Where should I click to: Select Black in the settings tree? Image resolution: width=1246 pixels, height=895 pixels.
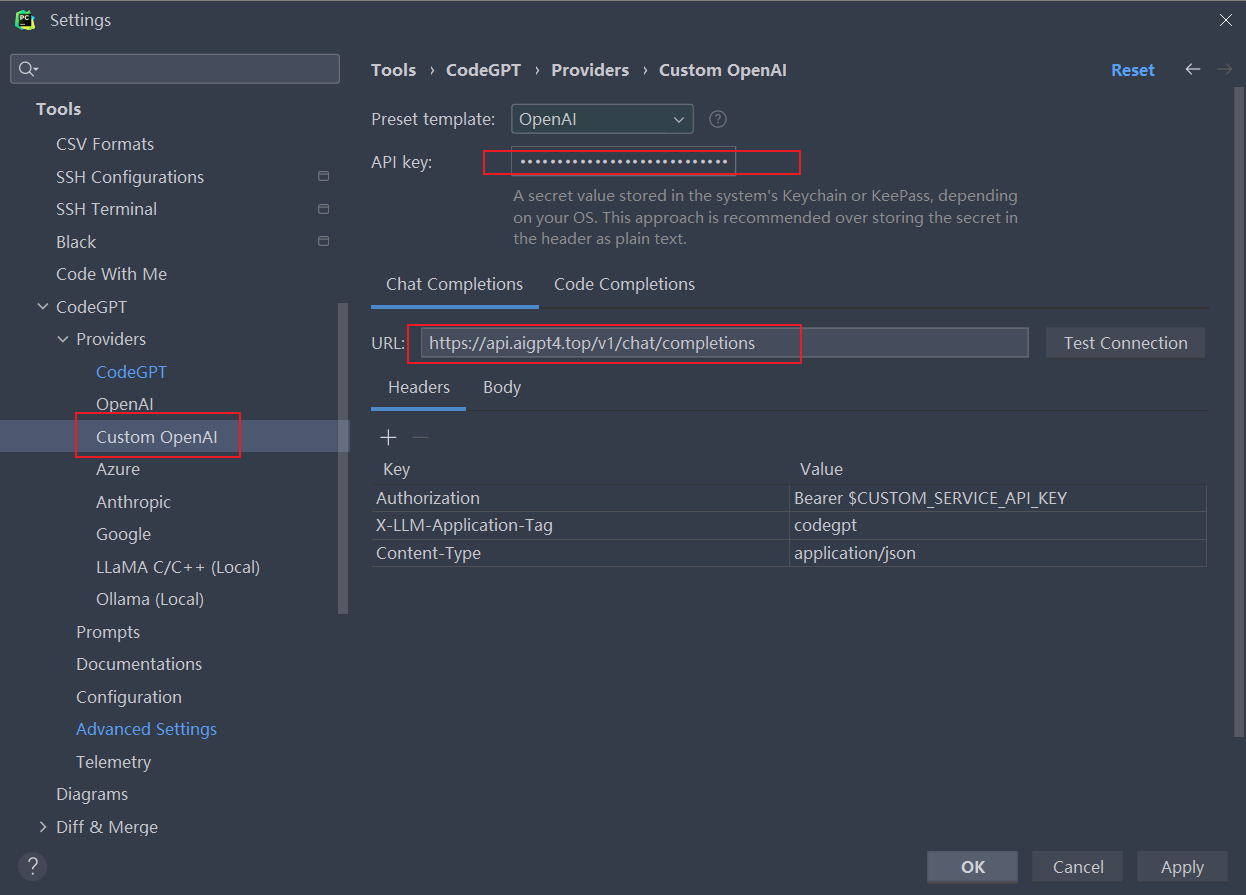click(x=76, y=242)
